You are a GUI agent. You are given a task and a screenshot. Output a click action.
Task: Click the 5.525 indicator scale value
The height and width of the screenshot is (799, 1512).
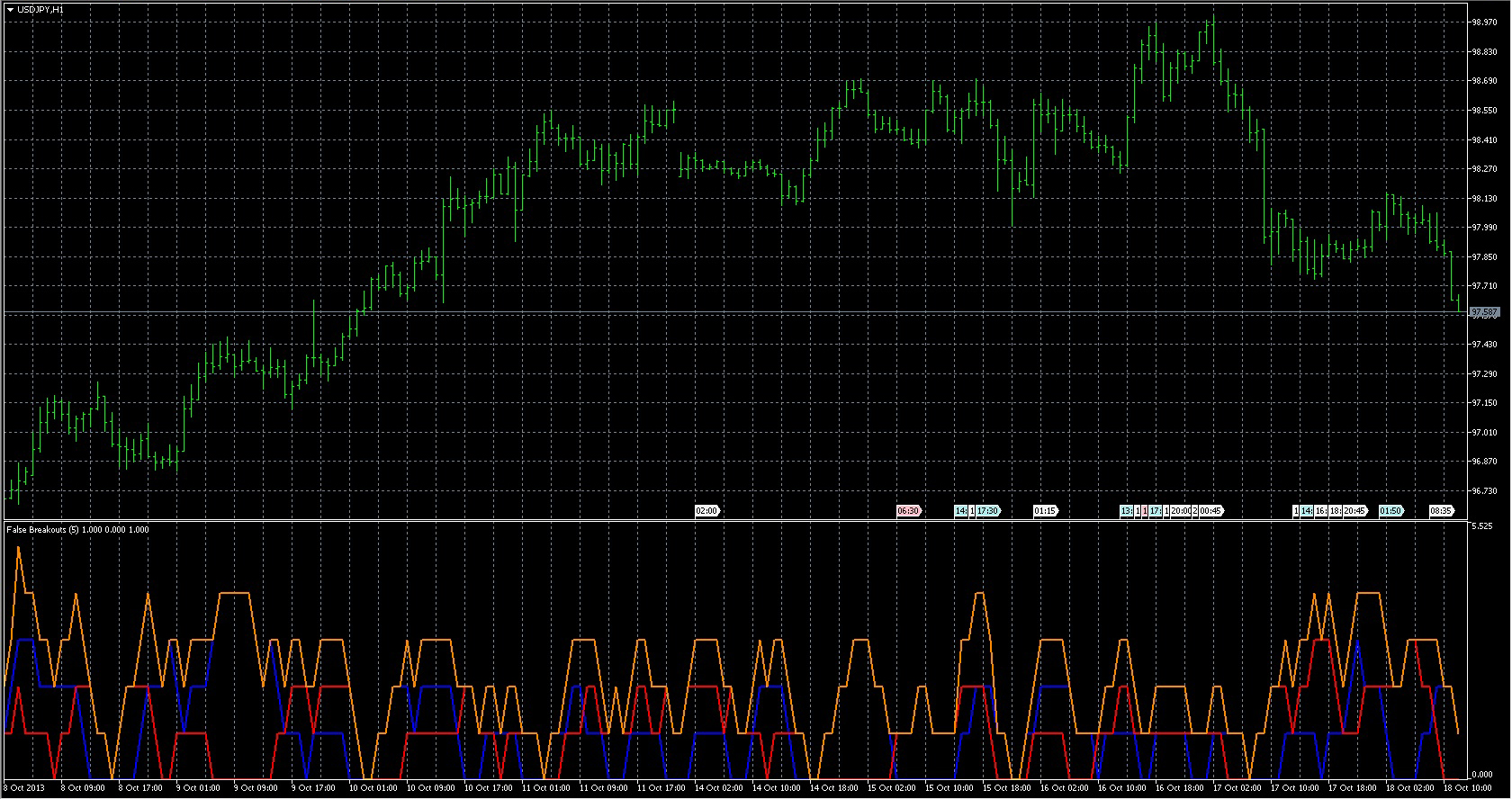click(1480, 525)
